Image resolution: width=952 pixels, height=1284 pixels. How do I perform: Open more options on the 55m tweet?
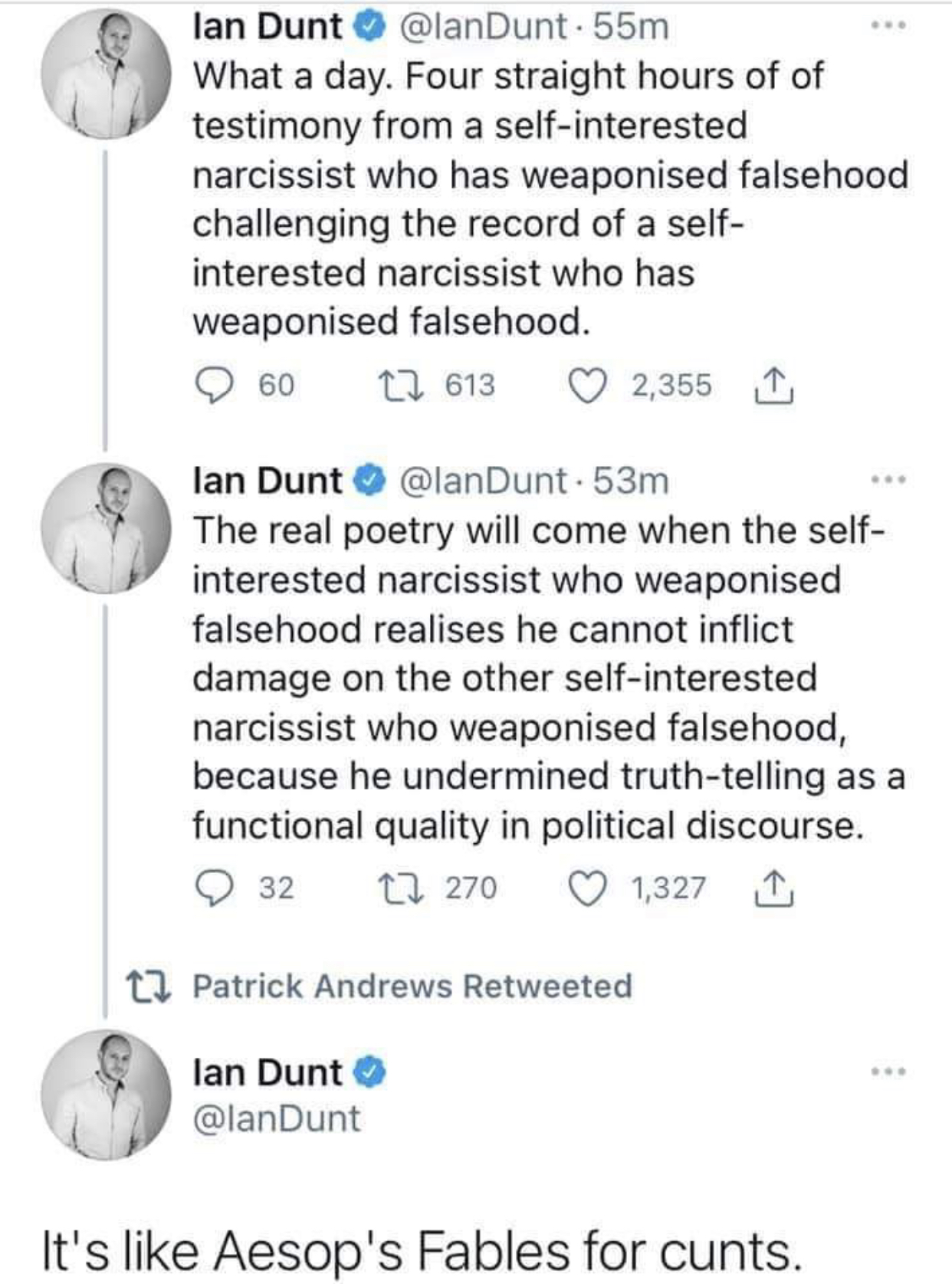click(x=889, y=27)
